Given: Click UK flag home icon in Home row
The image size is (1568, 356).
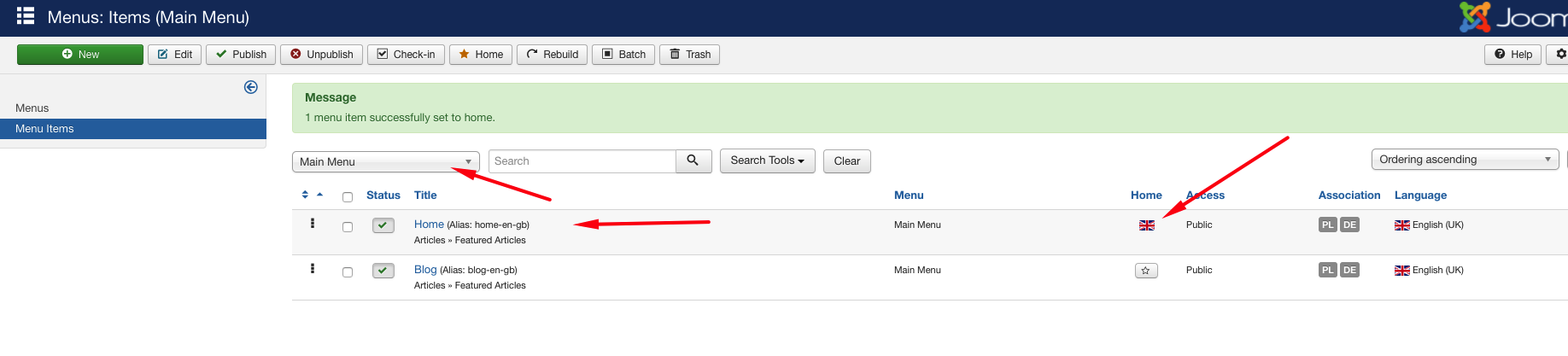Looking at the screenshot, I should click(1146, 225).
